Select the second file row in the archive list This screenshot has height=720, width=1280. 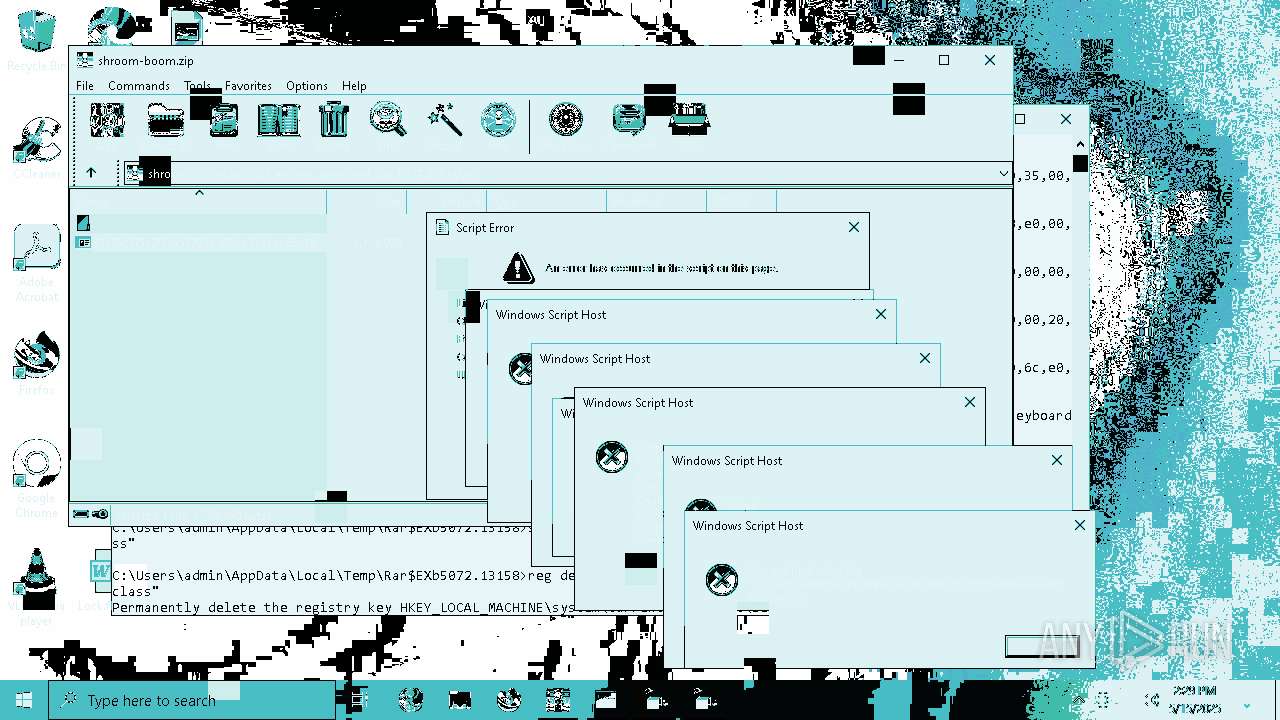point(200,242)
